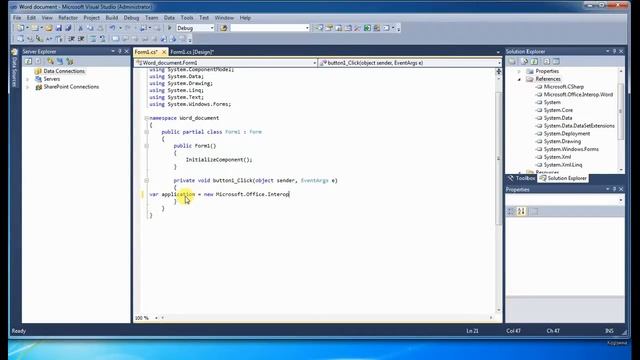The width and height of the screenshot is (640, 360).
Task: Open the Build menu
Action: coord(111,18)
